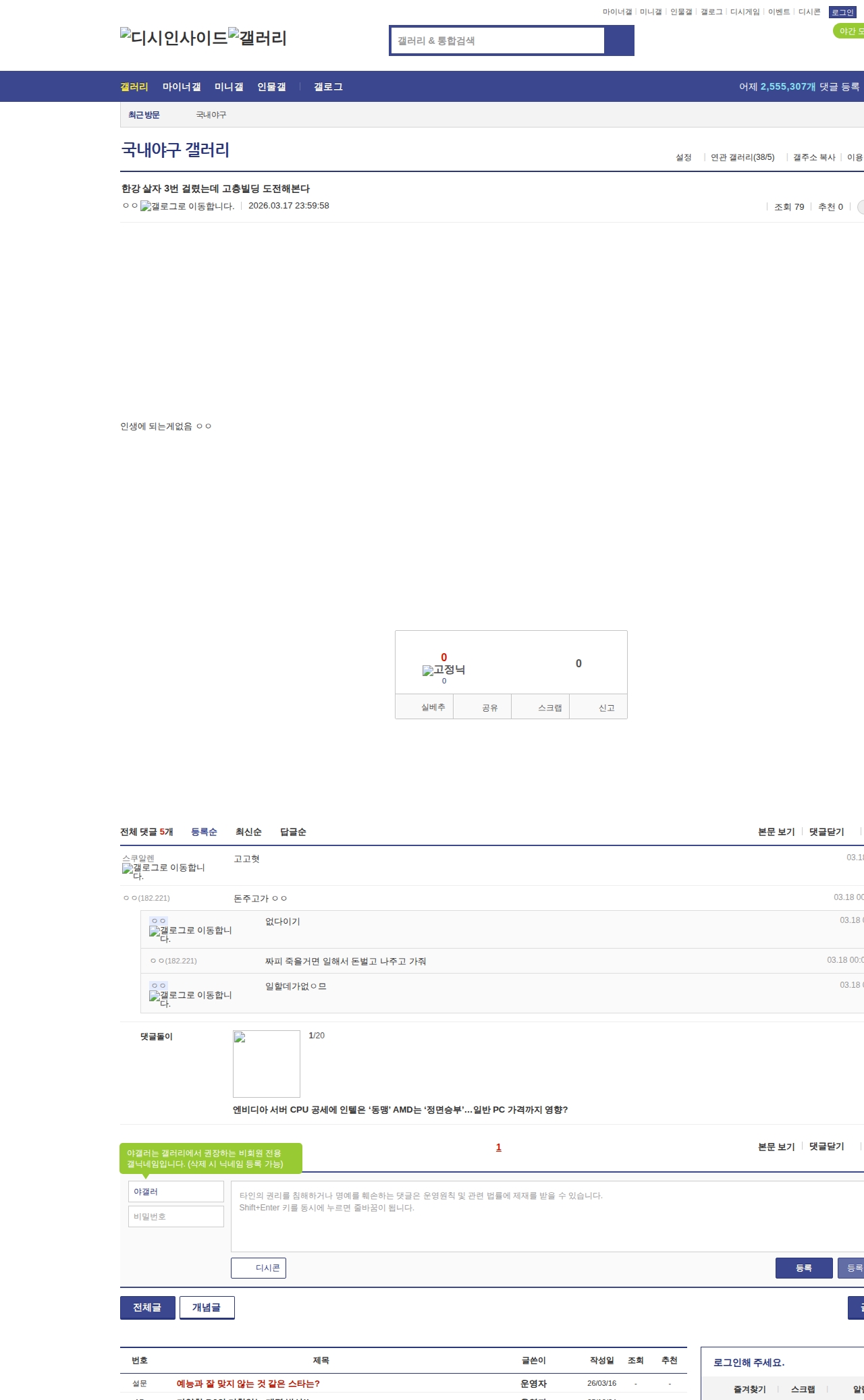Click into the comment text area
The image size is (864, 1400).
tap(547, 1216)
